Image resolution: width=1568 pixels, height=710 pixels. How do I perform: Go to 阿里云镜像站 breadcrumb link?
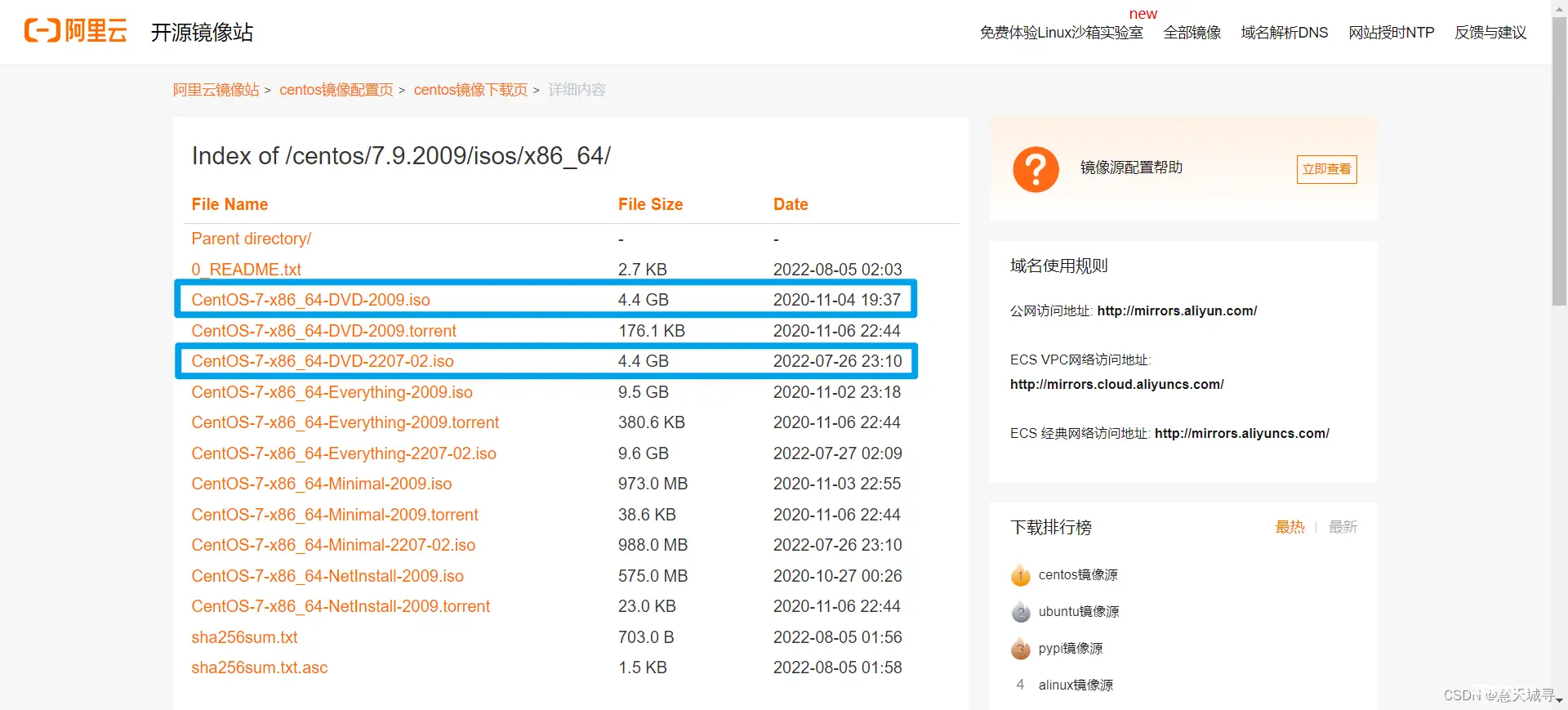tap(216, 90)
